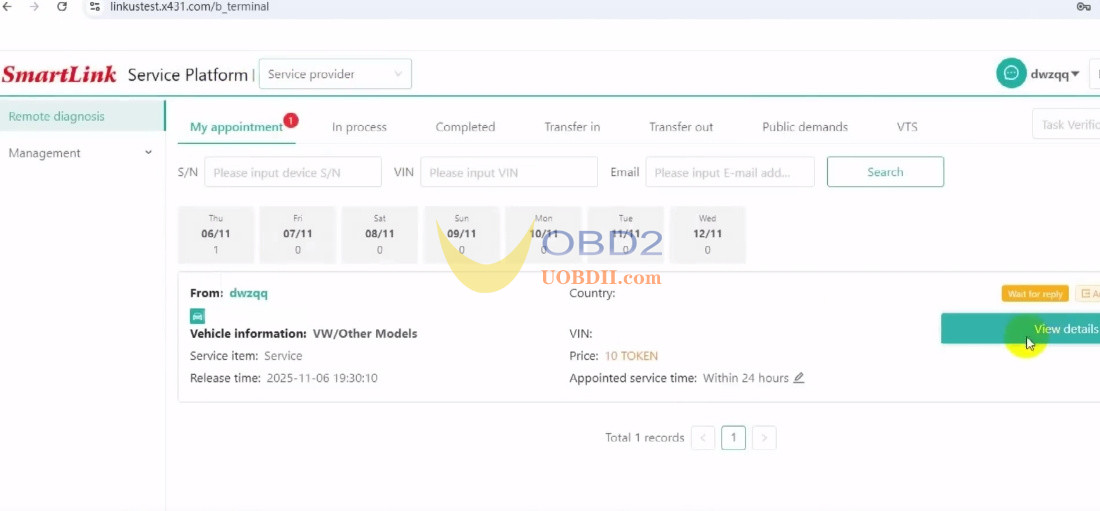The height and width of the screenshot is (511, 1100).
Task: Go to next page of records
Action: click(x=764, y=437)
